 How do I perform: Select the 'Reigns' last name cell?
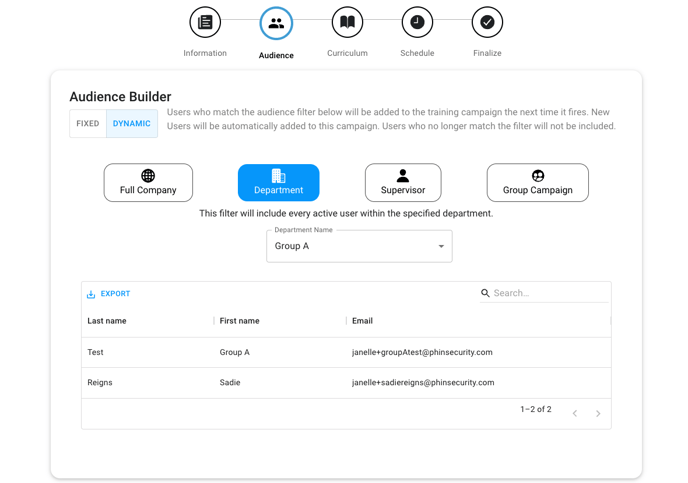[x=100, y=383]
